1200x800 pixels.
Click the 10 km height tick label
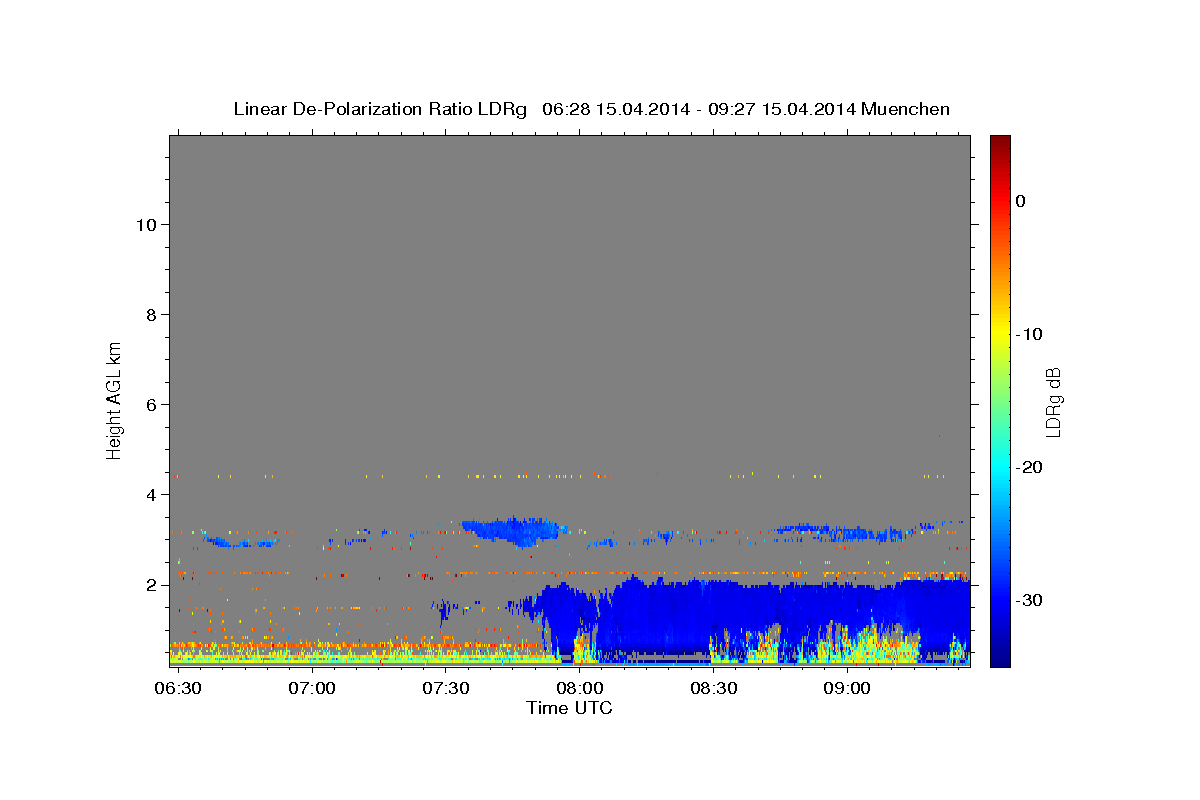coord(144,224)
